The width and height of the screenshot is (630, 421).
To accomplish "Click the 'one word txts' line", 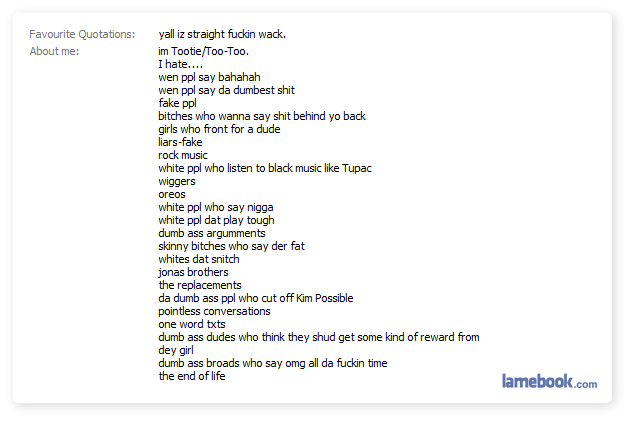I will coord(192,324).
